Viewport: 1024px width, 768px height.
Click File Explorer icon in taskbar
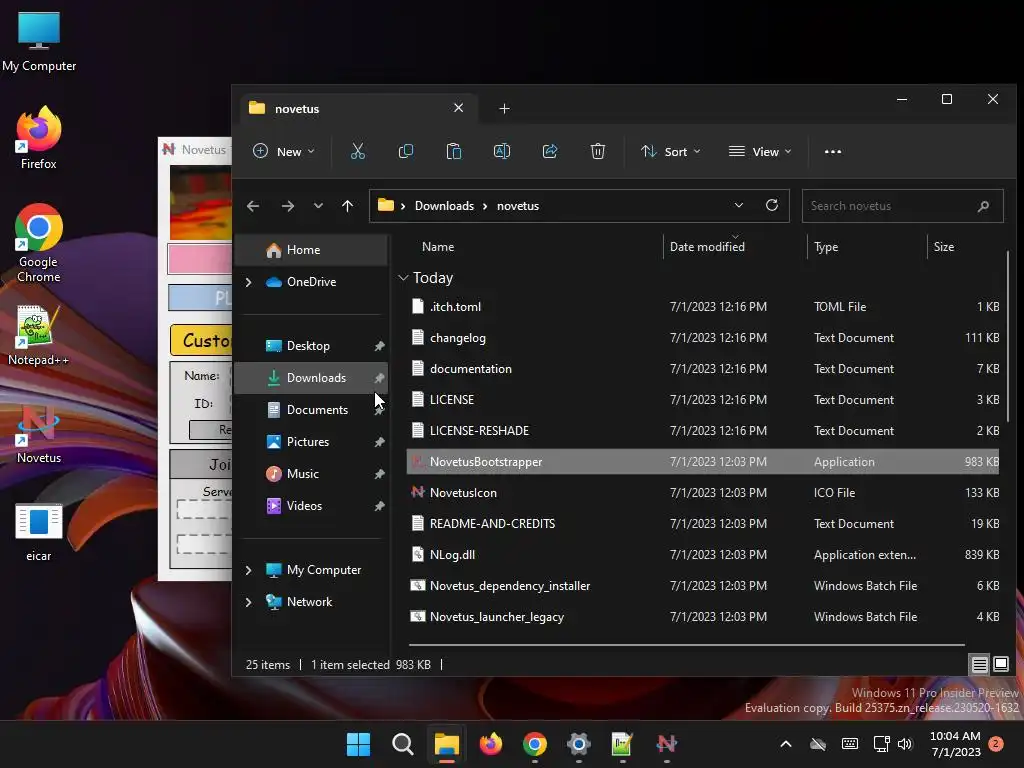click(447, 744)
